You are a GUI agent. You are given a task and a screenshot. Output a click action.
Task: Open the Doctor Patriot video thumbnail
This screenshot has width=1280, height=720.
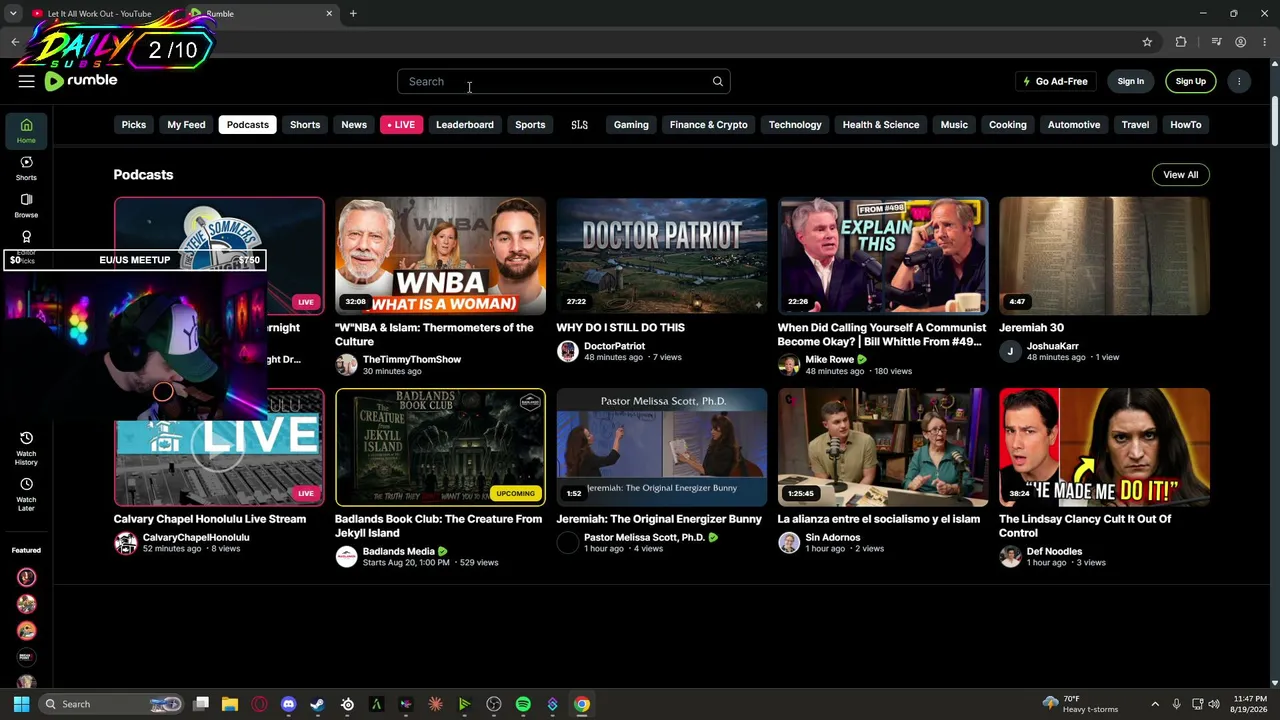(662, 256)
